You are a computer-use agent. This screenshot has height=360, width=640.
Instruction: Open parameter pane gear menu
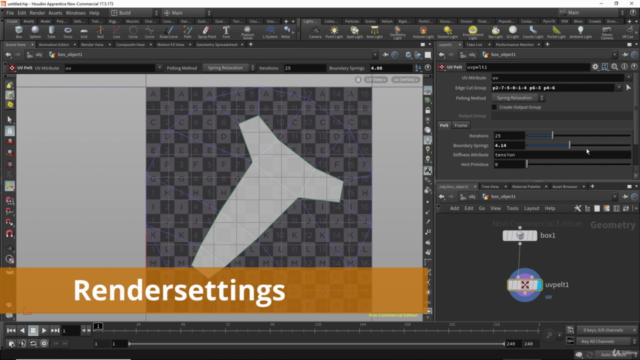pos(595,67)
